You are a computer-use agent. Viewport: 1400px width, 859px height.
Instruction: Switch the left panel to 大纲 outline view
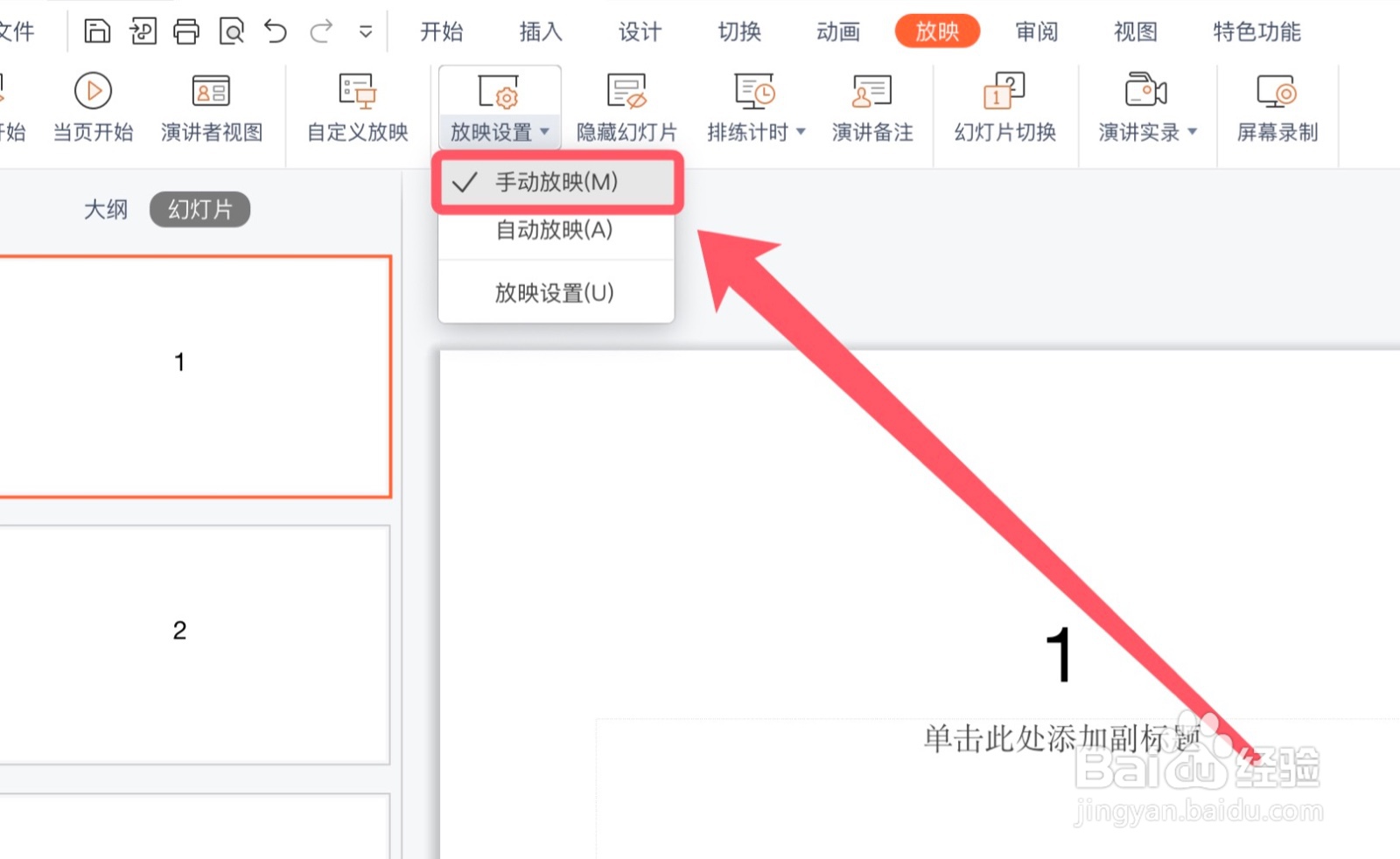(106, 209)
